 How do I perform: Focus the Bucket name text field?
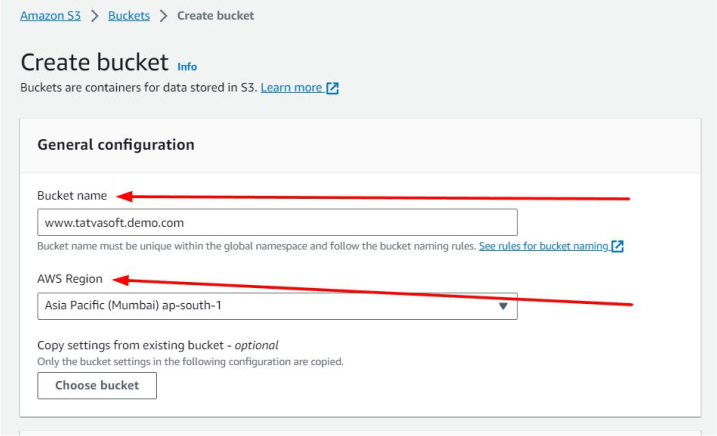(277, 222)
